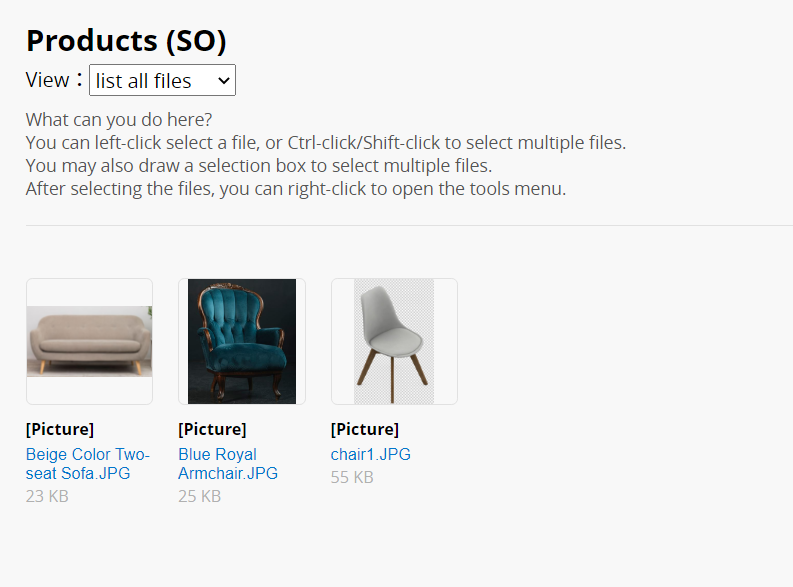This screenshot has width=793, height=587.
Task: Click the 'right-click to open the tools menu' line
Action: [x=296, y=189]
